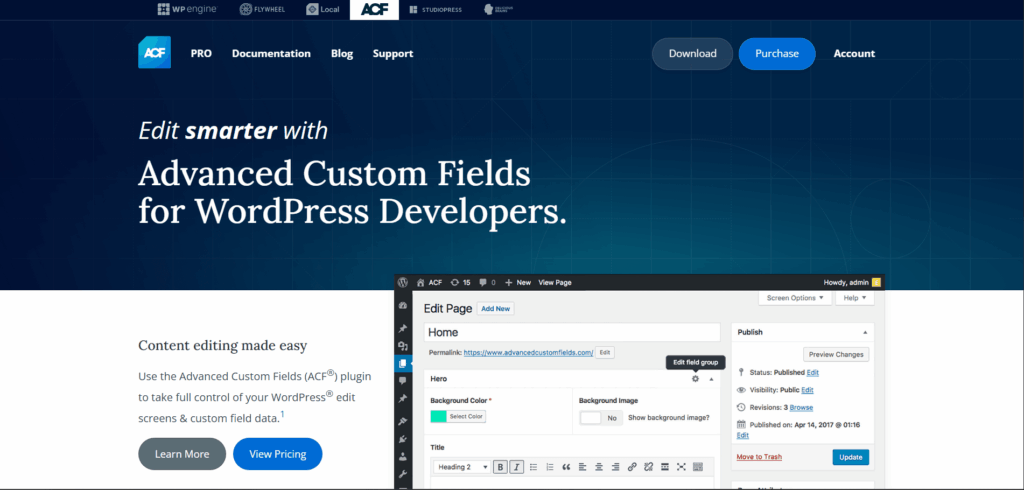The image size is (1024, 490).
Task: Click the Move to Trash link
Action: [759, 457]
